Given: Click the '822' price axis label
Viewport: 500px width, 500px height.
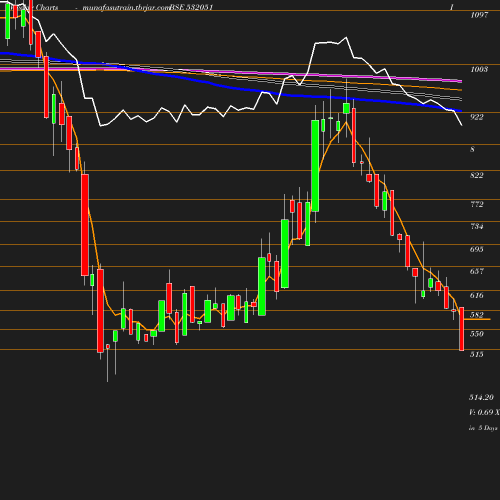Looking at the screenshot, I should point(477,175).
